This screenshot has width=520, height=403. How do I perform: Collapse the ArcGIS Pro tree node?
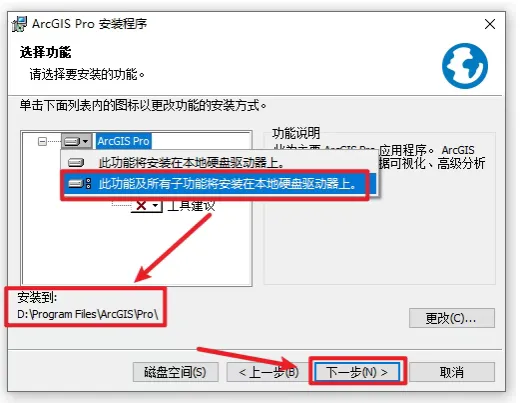42,141
